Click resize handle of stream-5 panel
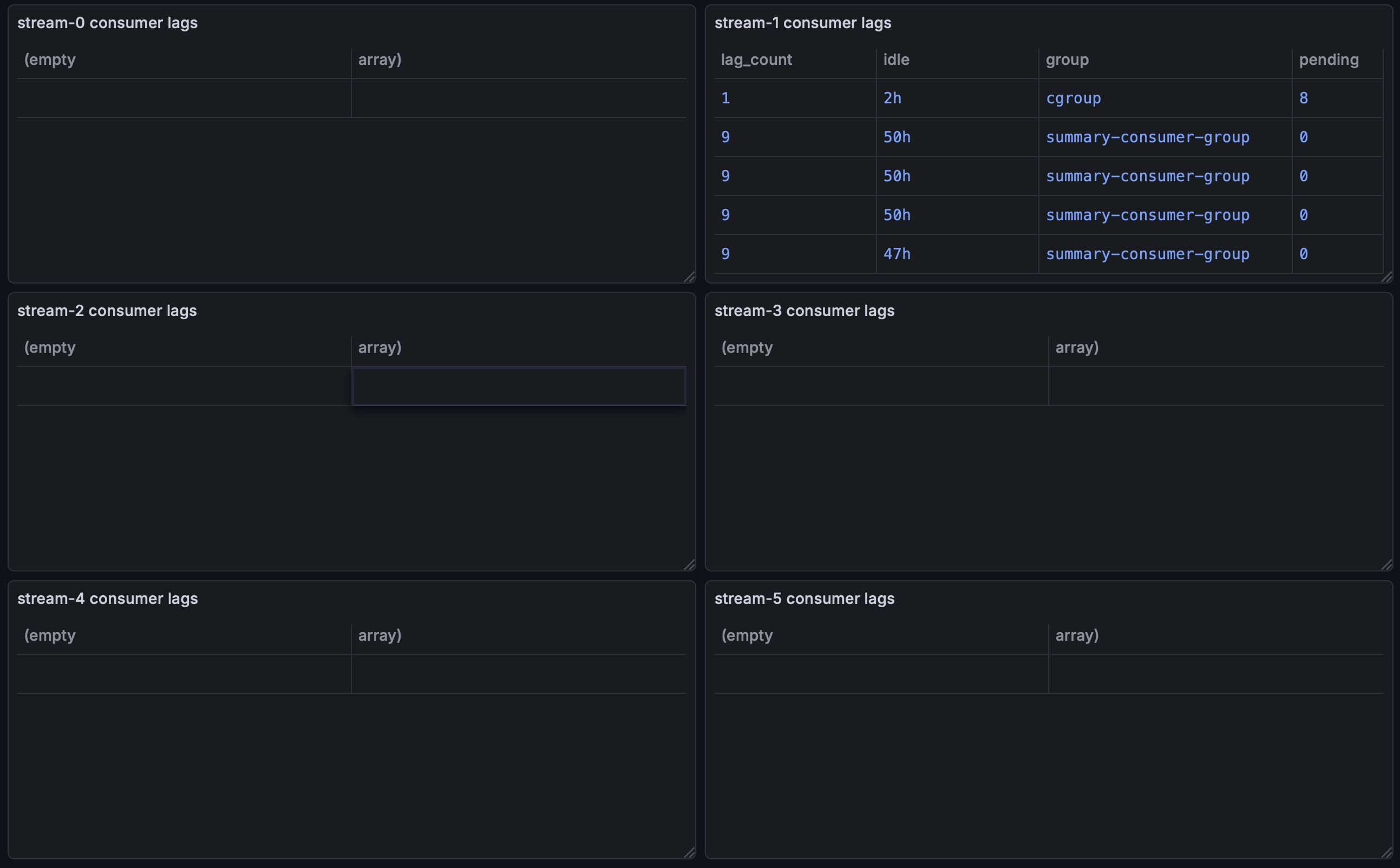 tap(1387, 853)
